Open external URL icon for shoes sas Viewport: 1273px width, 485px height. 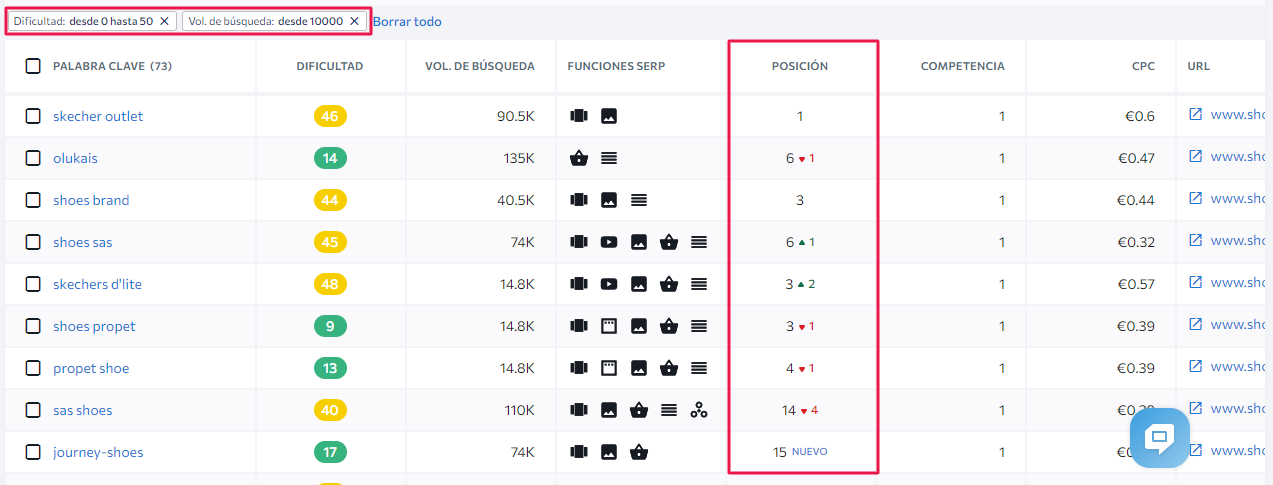(x=1195, y=241)
